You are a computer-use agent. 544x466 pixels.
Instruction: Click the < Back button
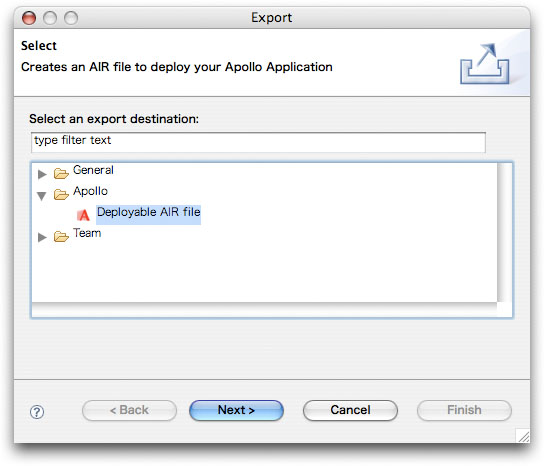pos(129,410)
